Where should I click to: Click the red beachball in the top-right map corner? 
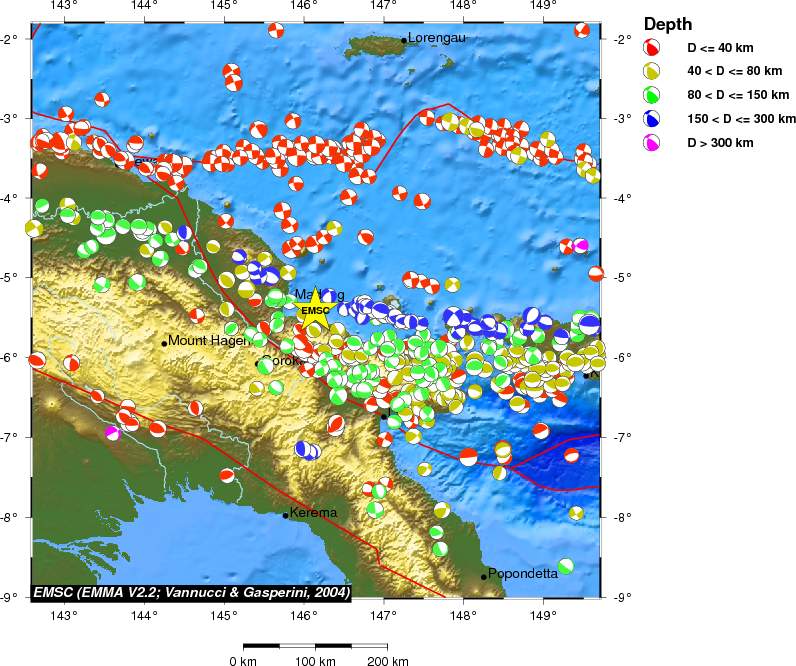pyautogui.click(x=582, y=30)
